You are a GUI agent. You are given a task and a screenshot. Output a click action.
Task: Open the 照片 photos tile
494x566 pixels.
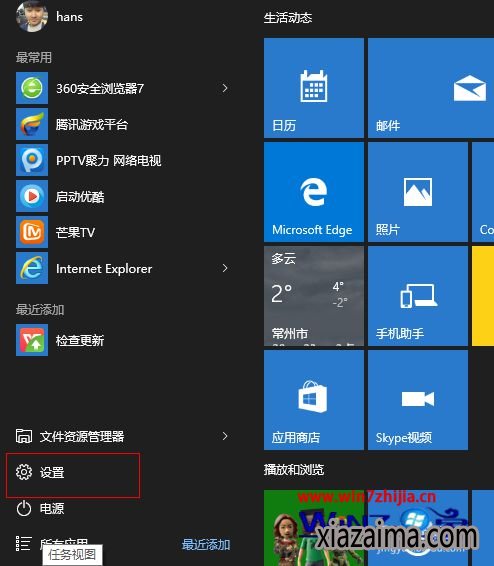tap(418, 192)
